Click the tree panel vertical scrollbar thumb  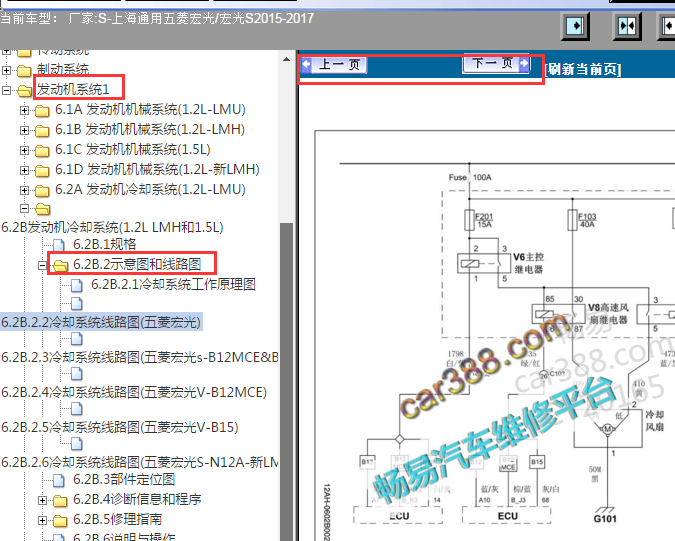point(286,381)
